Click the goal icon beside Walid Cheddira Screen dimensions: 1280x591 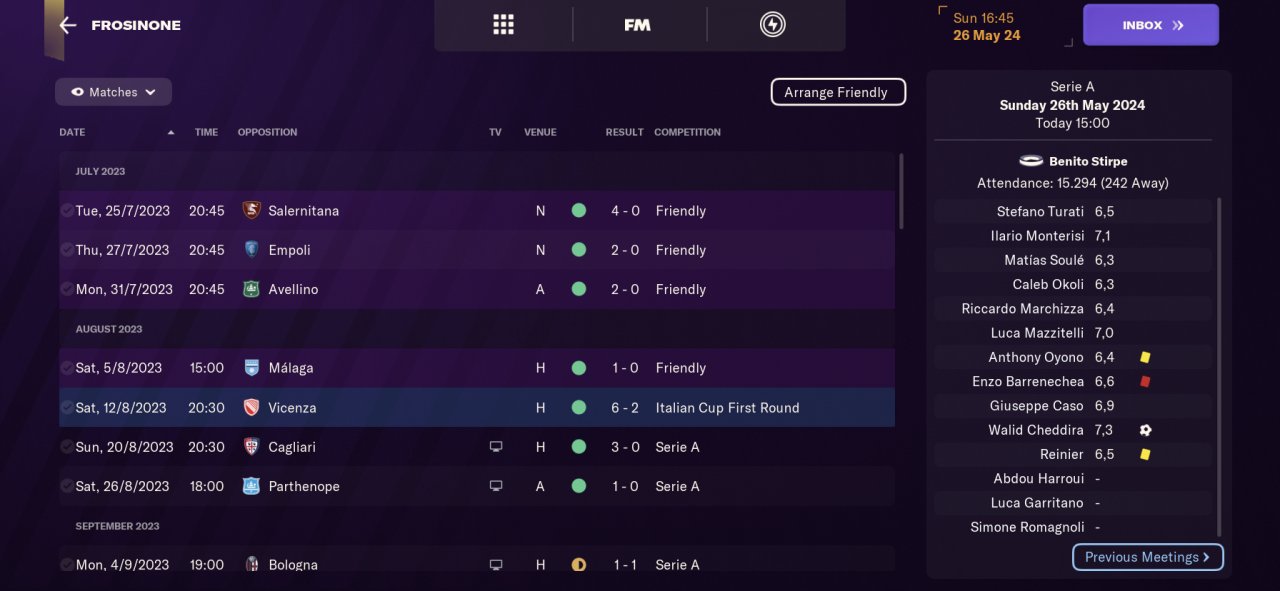click(1145, 430)
